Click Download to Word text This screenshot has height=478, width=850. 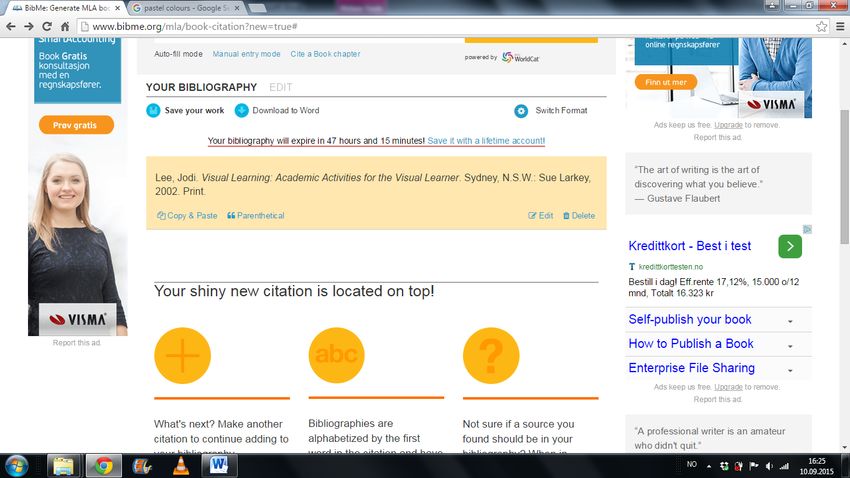click(x=286, y=111)
